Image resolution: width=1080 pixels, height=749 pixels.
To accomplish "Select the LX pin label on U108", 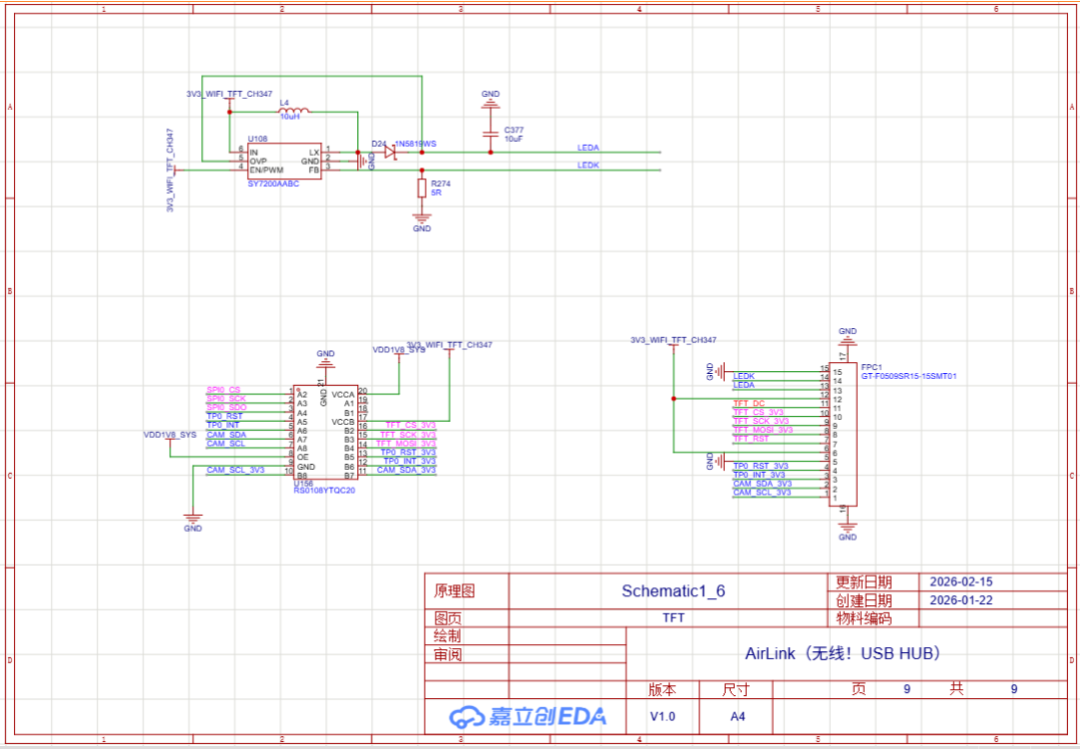I will click(x=314, y=152).
